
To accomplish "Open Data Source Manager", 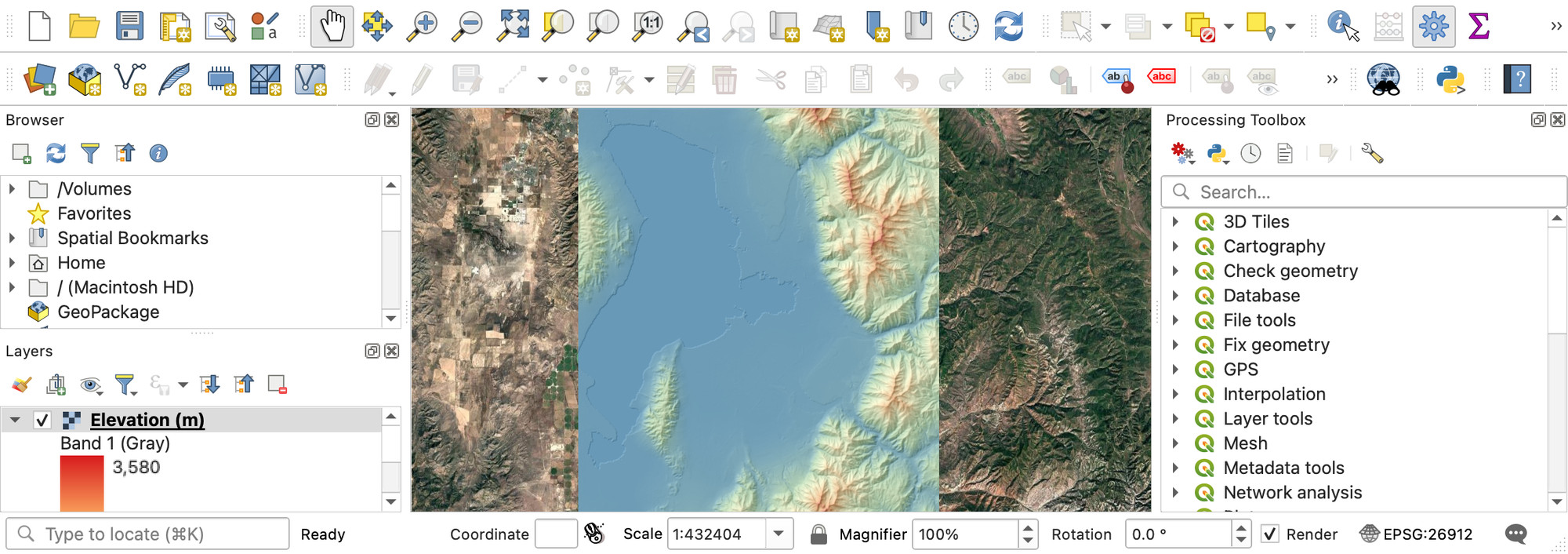I will pos(39,79).
